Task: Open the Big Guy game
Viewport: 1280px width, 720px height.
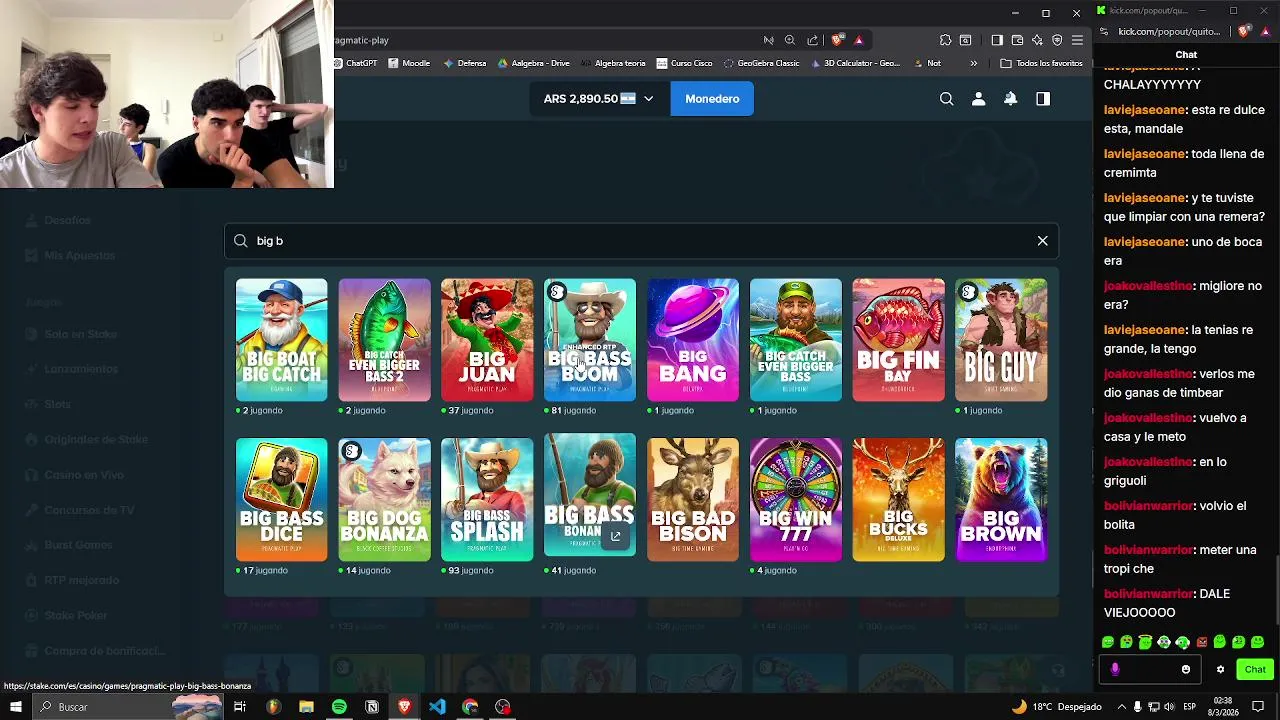Action: coord(1001,340)
